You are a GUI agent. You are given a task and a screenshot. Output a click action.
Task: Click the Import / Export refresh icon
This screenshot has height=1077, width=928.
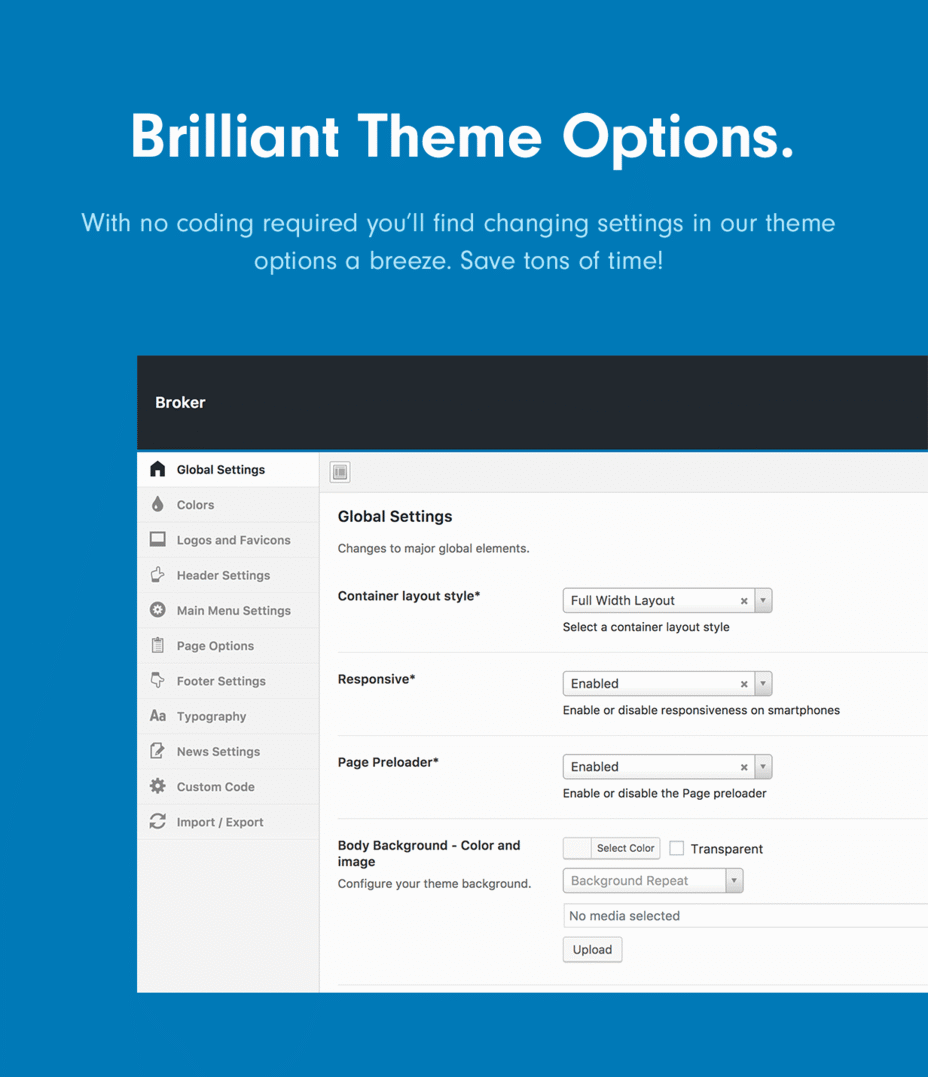(x=157, y=821)
